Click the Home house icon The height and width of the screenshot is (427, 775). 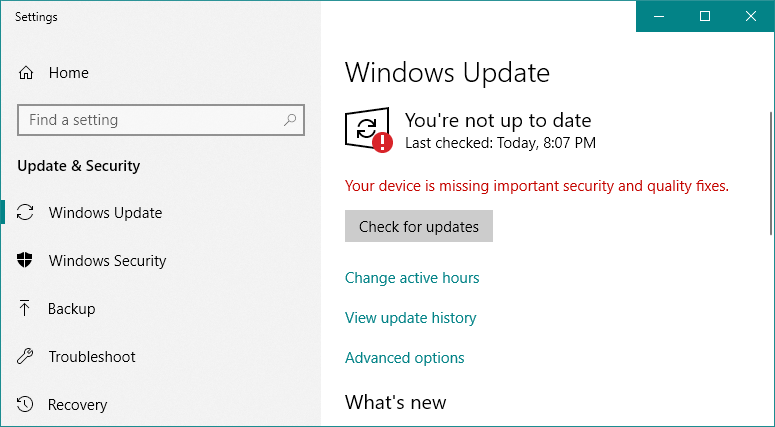coord(26,73)
